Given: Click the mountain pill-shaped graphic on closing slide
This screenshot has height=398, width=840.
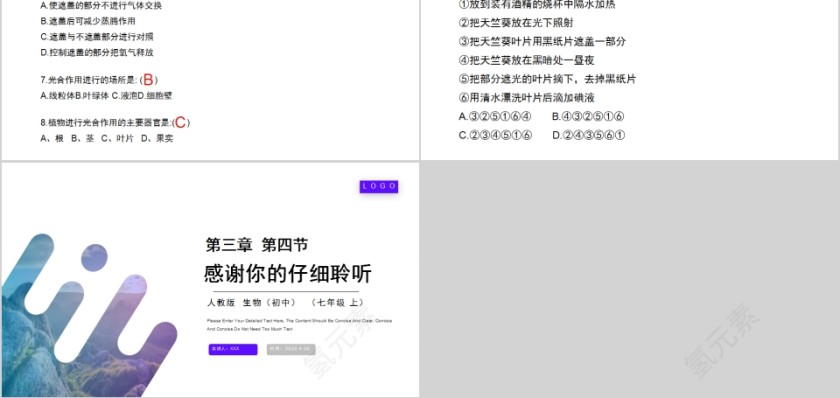Looking at the screenshot, I should (x=89, y=316).
